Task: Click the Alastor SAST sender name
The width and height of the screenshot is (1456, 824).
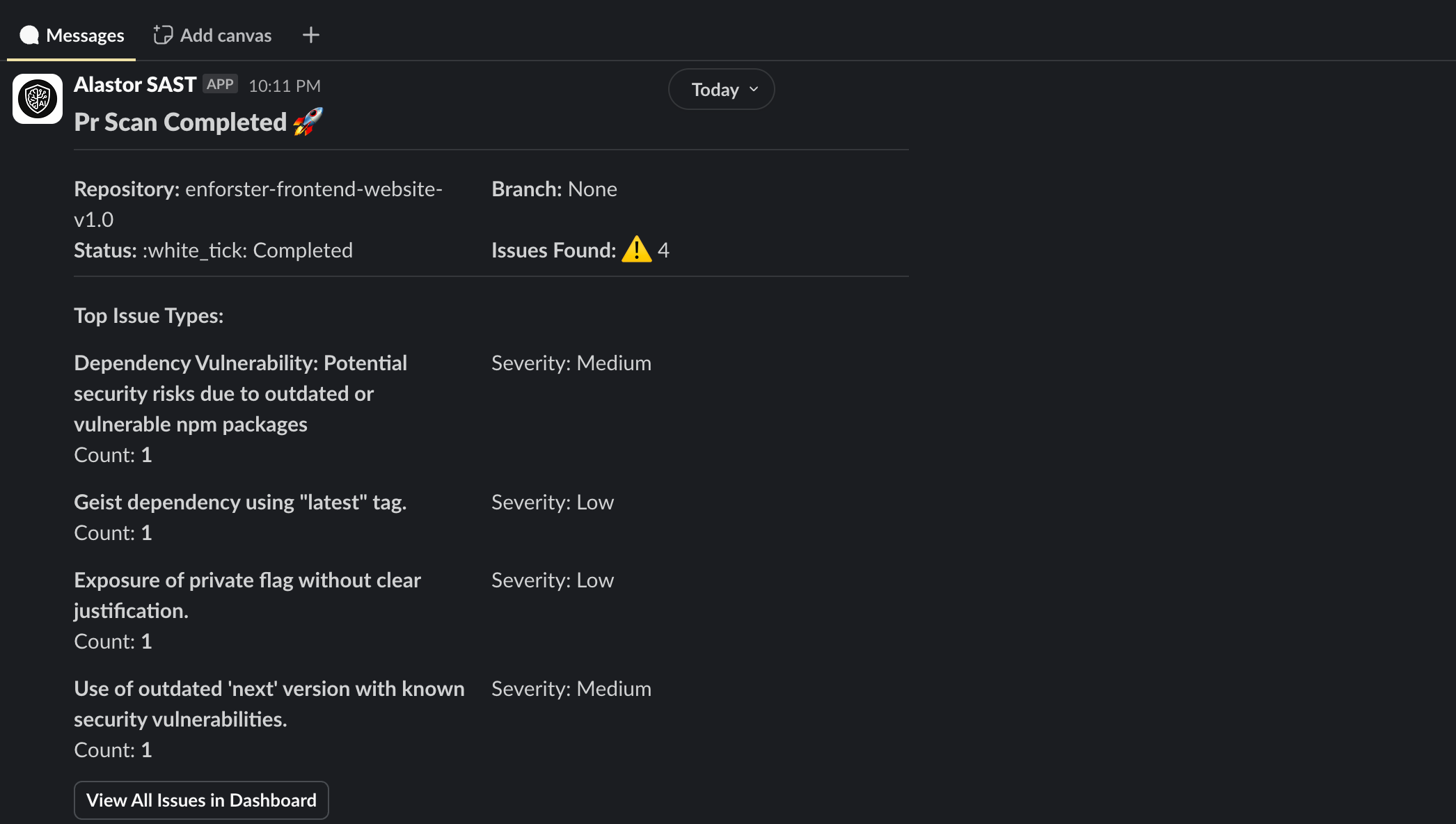Action: point(135,84)
